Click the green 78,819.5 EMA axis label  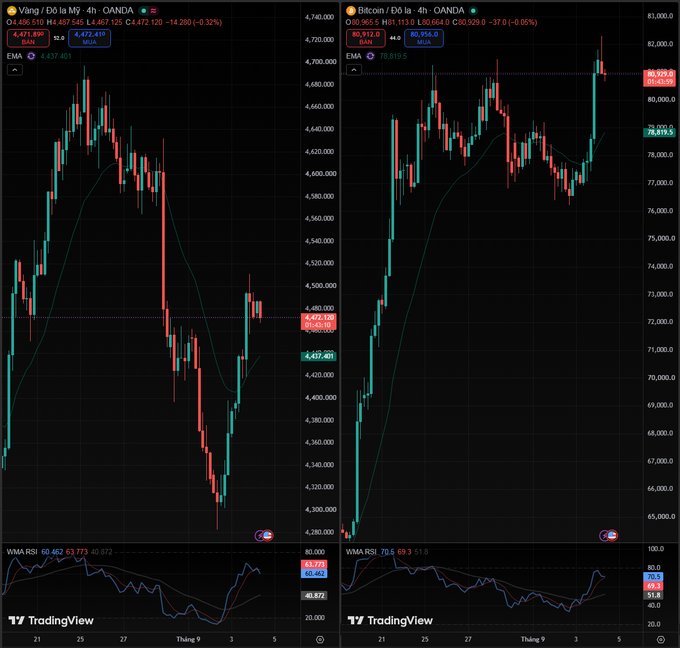click(660, 132)
